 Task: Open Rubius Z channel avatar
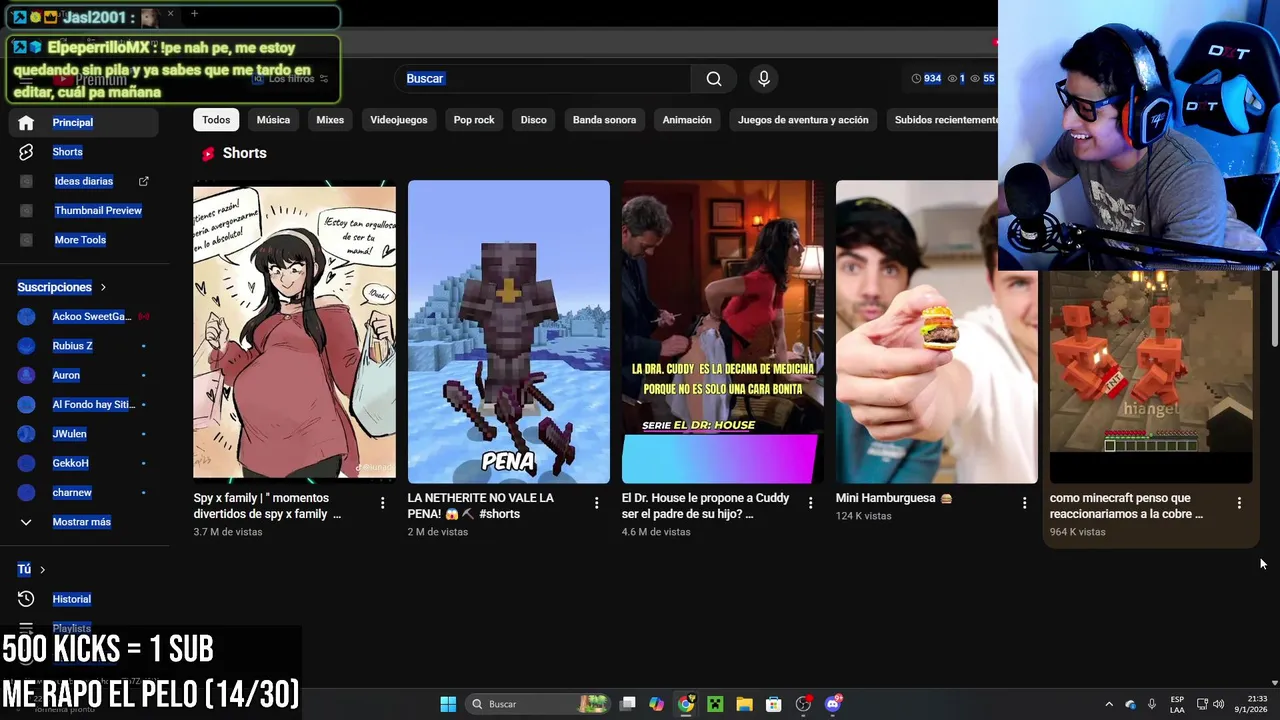(27, 346)
